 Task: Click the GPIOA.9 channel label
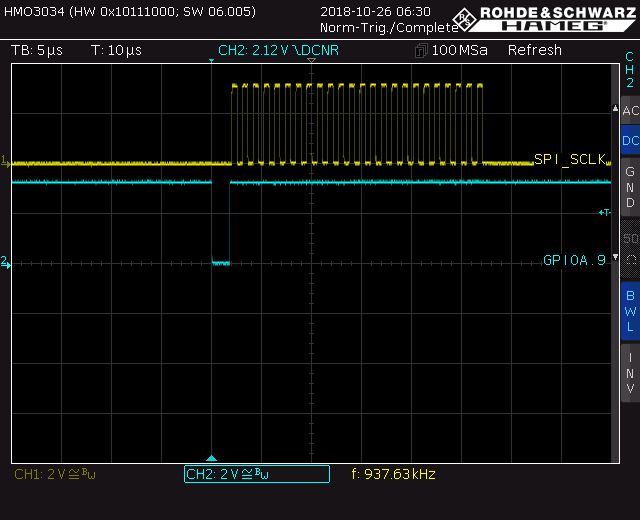tap(574, 260)
